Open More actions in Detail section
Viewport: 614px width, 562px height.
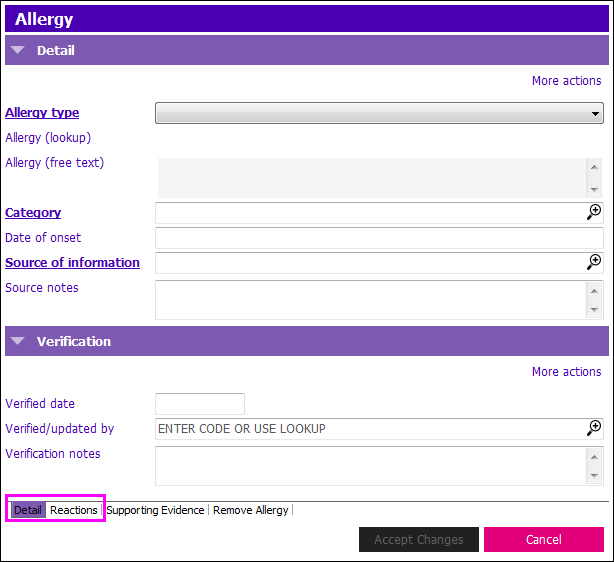(x=566, y=81)
